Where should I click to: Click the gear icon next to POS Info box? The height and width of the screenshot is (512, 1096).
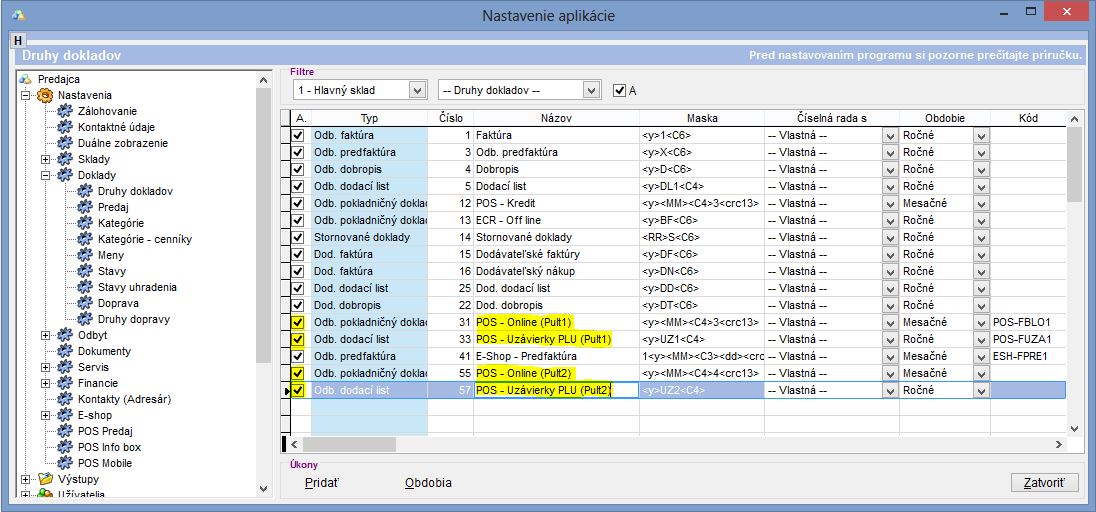tap(65, 447)
